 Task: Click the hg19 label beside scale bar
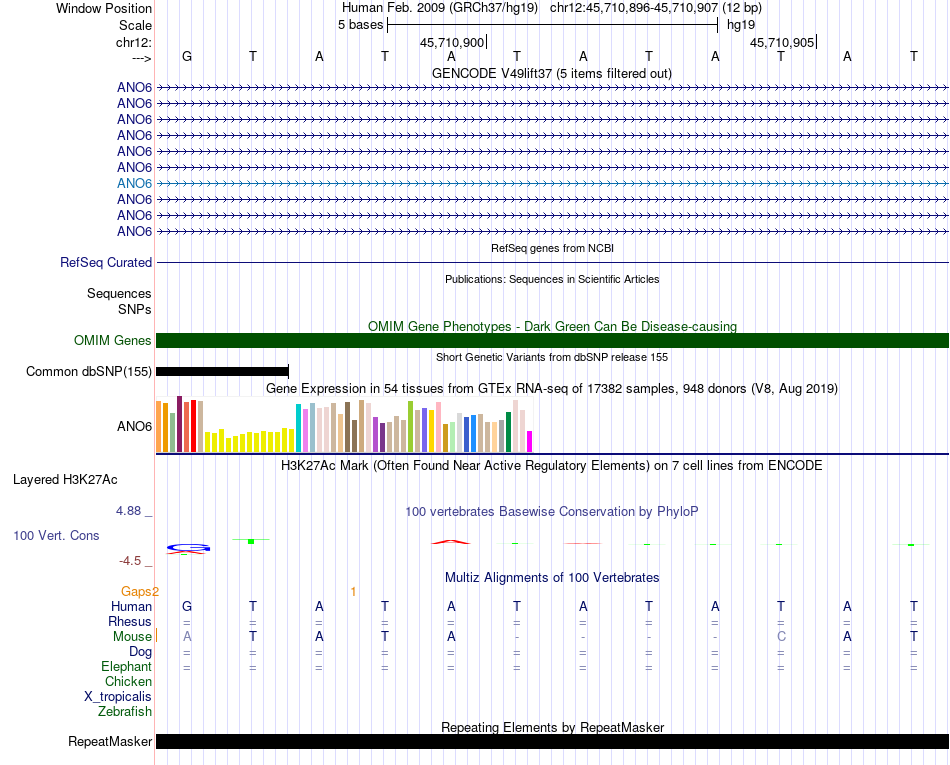741,25
